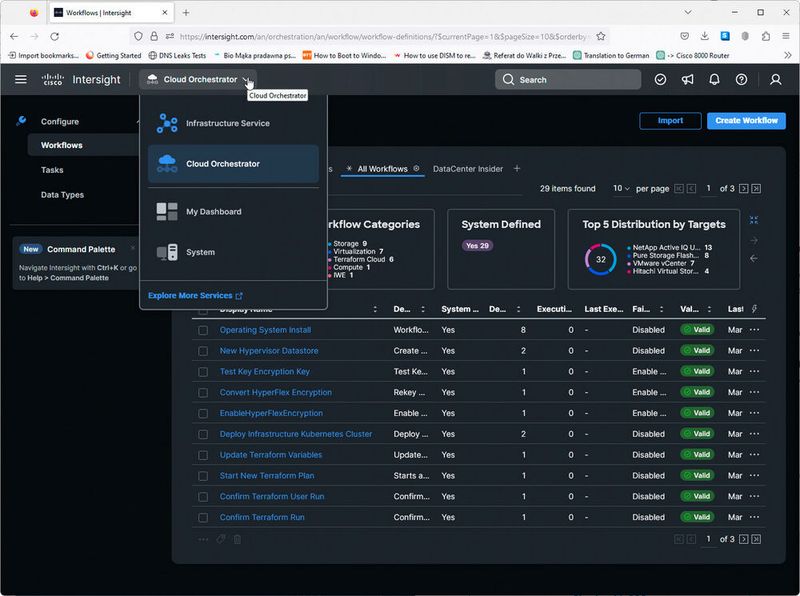
Task: Open Firefox downloads icon
Action: pos(705,36)
